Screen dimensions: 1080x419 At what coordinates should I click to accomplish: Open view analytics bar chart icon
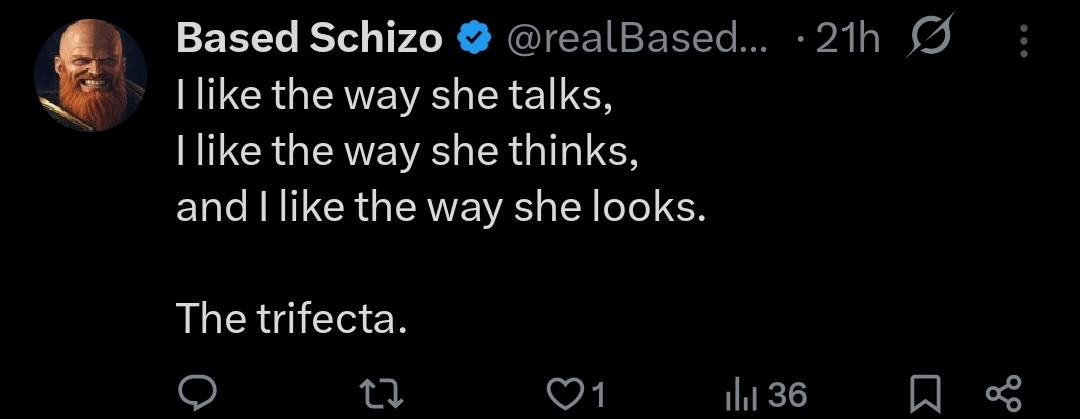[x=738, y=394]
